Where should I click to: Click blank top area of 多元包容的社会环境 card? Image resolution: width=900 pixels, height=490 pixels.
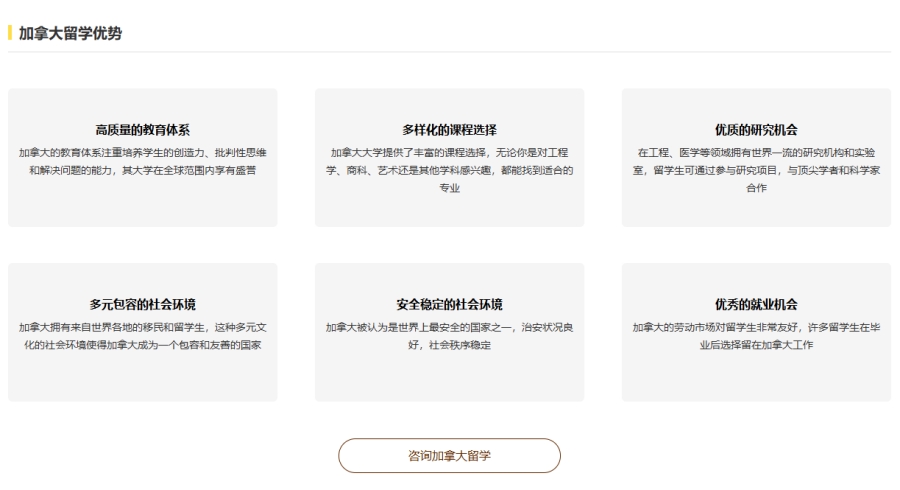[142, 279]
